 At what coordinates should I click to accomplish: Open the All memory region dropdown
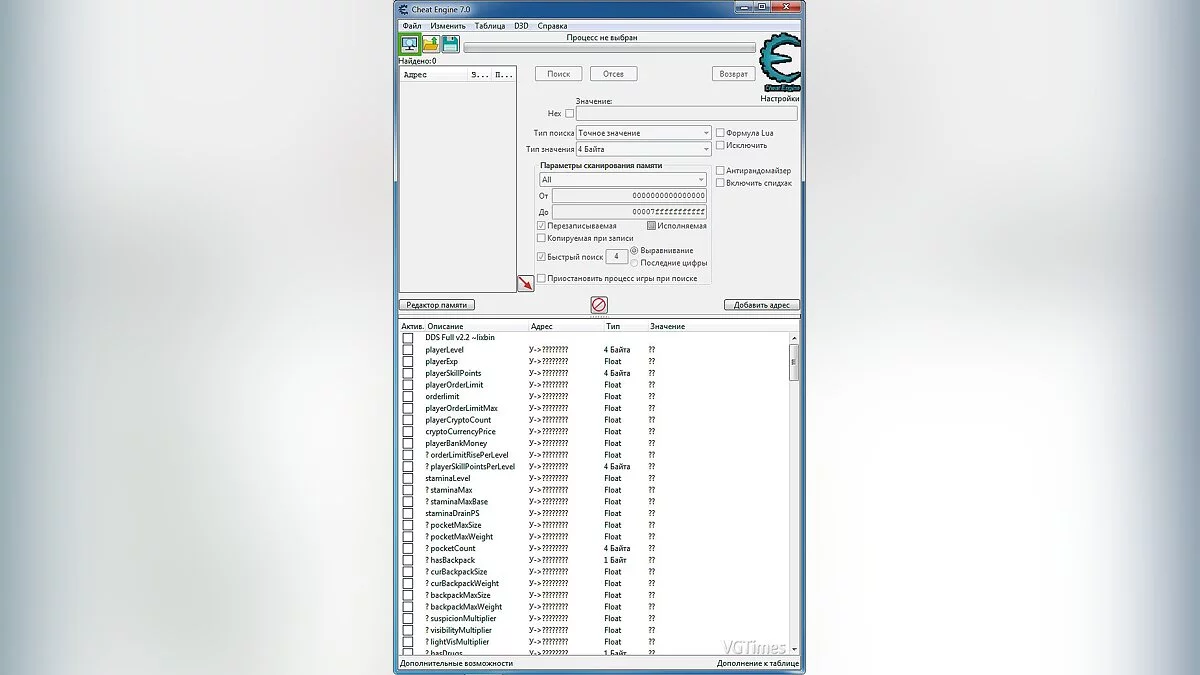[x=702, y=179]
